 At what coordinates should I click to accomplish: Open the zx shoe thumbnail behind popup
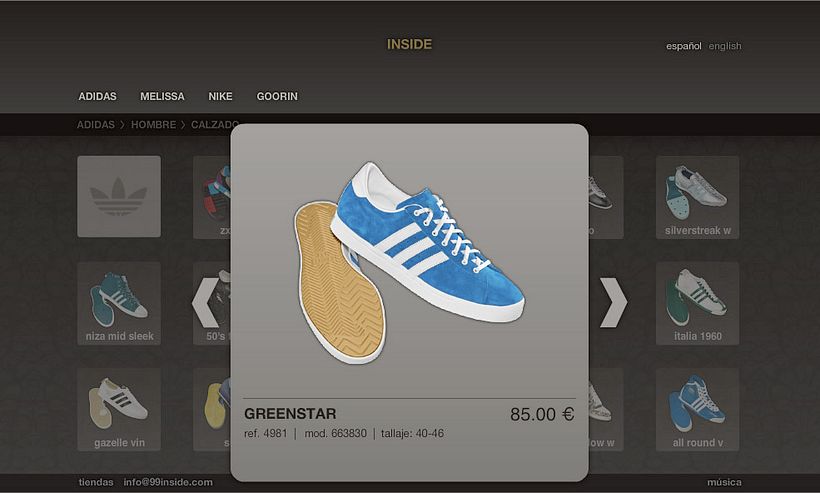212,197
